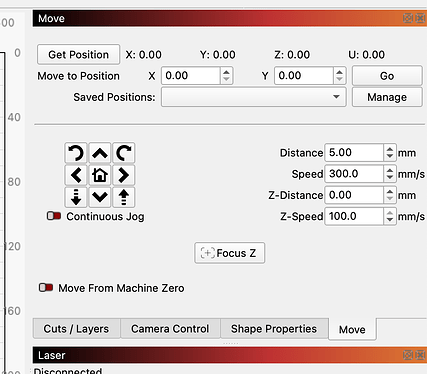Click the Focus Z button
The image size is (427, 374).
[230, 253]
